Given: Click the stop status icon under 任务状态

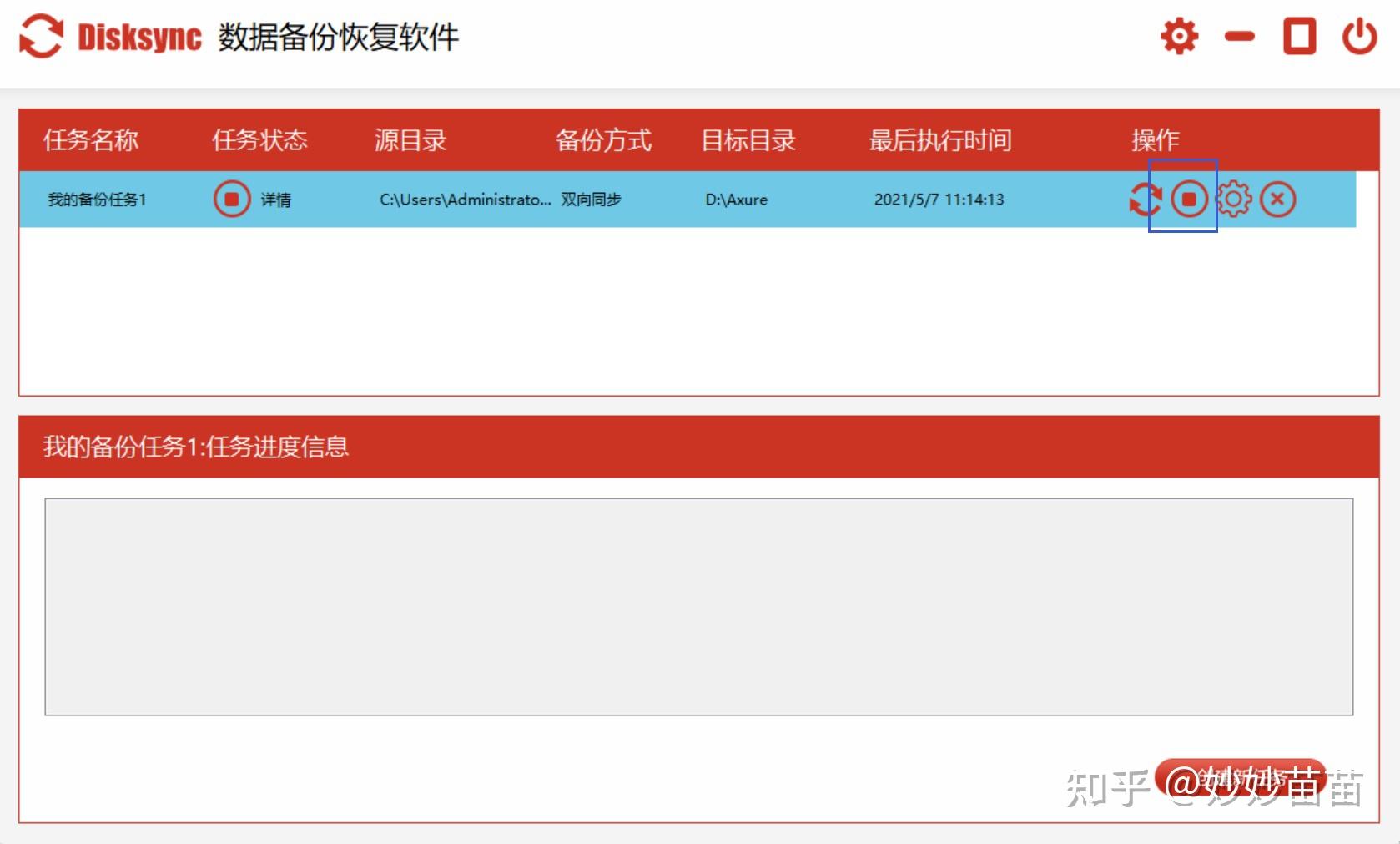Looking at the screenshot, I should pyautogui.click(x=232, y=200).
